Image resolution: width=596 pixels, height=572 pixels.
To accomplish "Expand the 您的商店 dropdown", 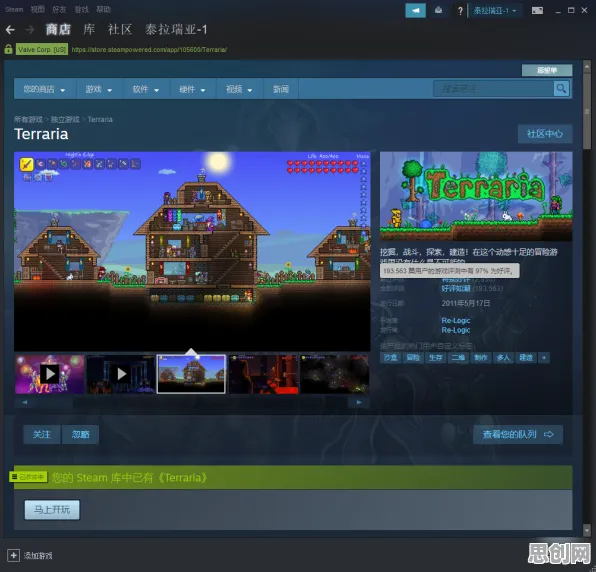I will (x=44, y=89).
